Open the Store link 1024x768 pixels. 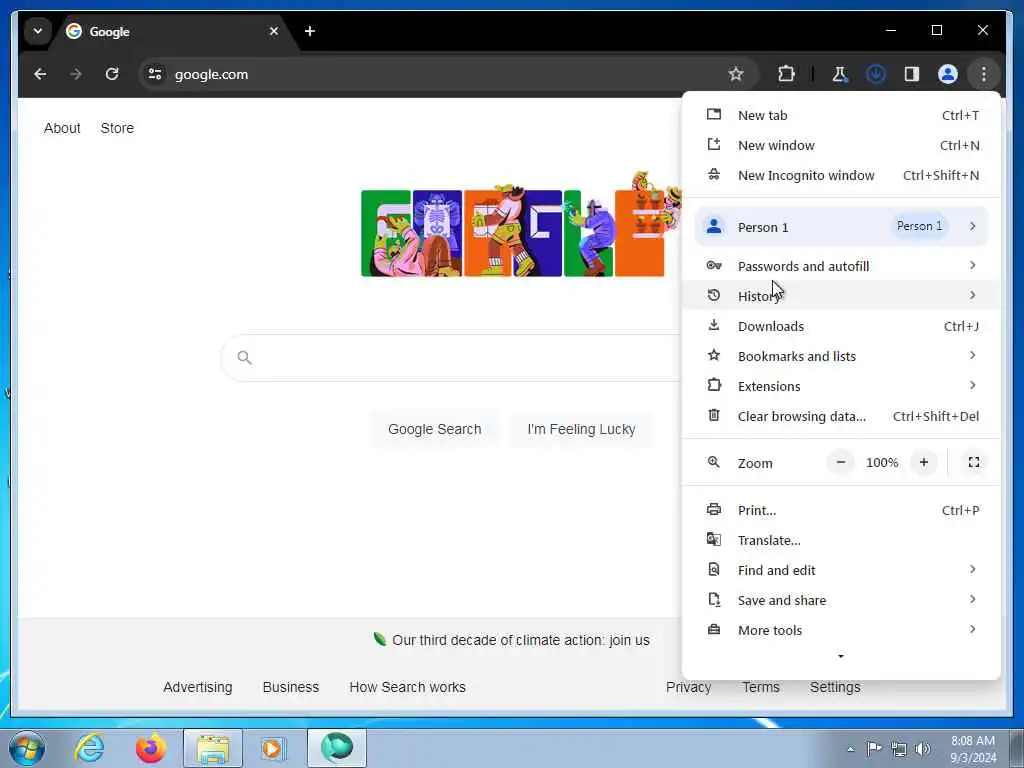(117, 128)
